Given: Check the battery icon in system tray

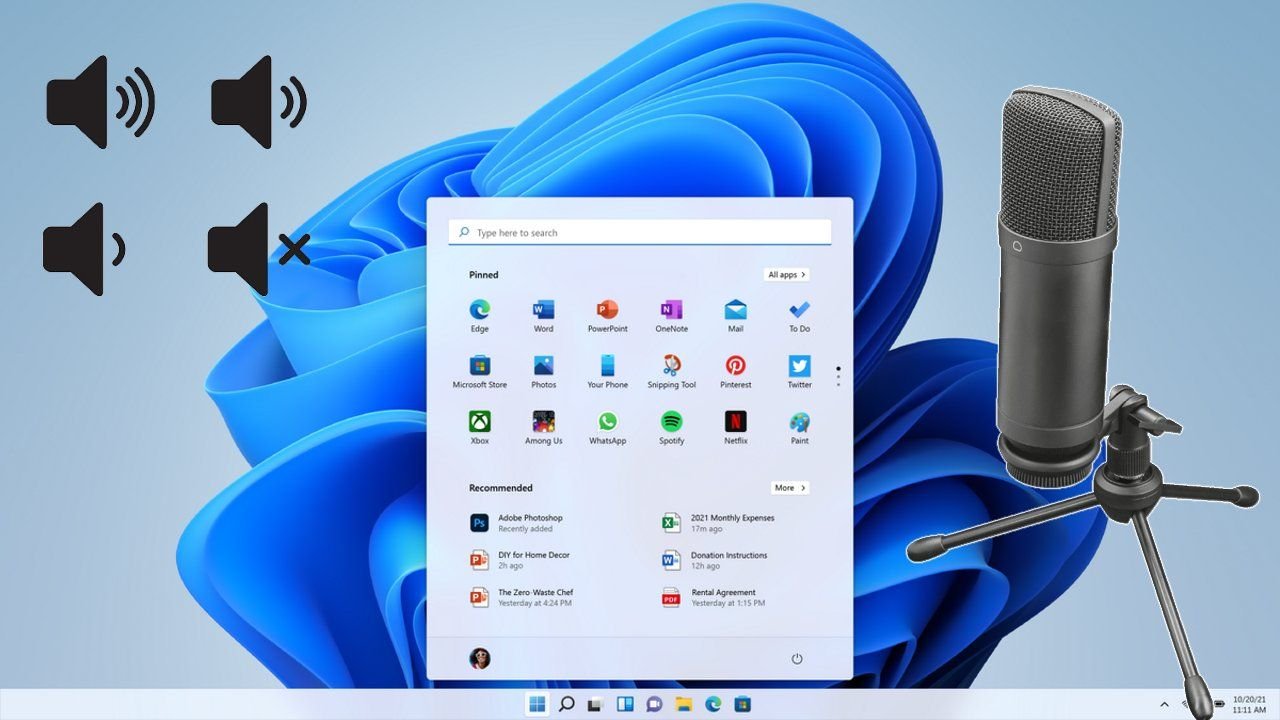Looking at the screenshot, I should [1217, 705].
